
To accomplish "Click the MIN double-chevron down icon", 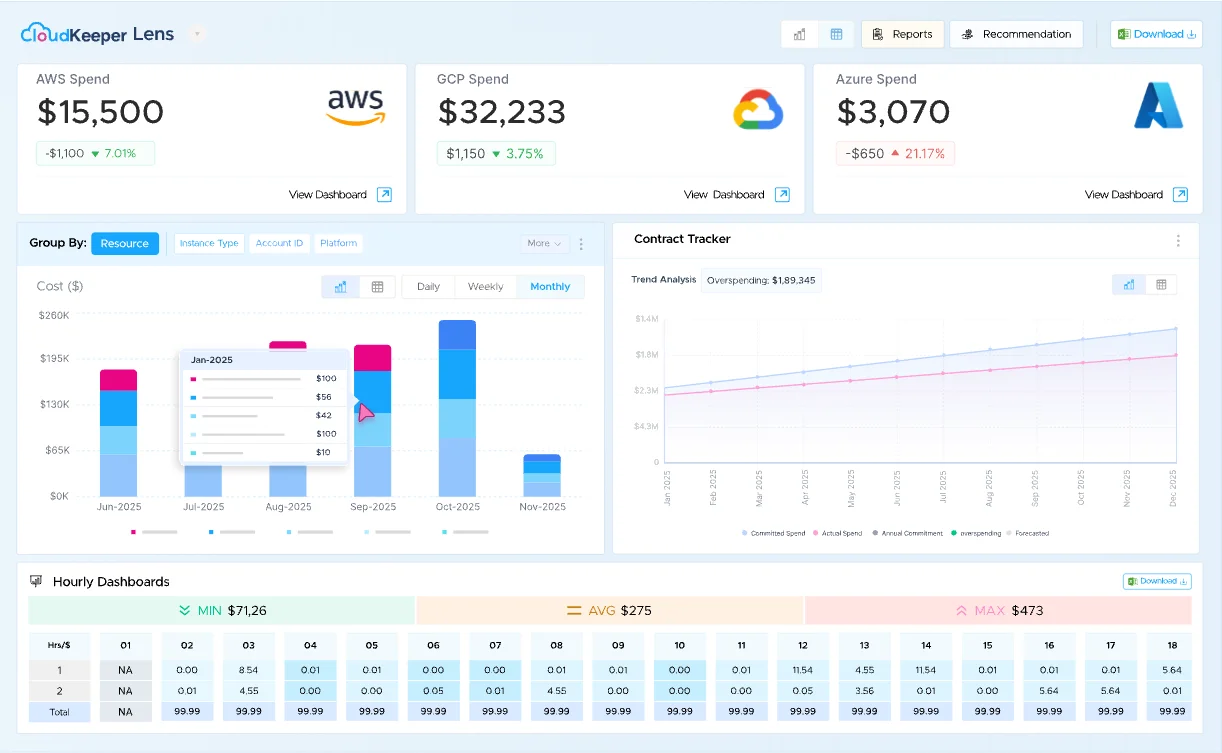I will coord(184,610).
